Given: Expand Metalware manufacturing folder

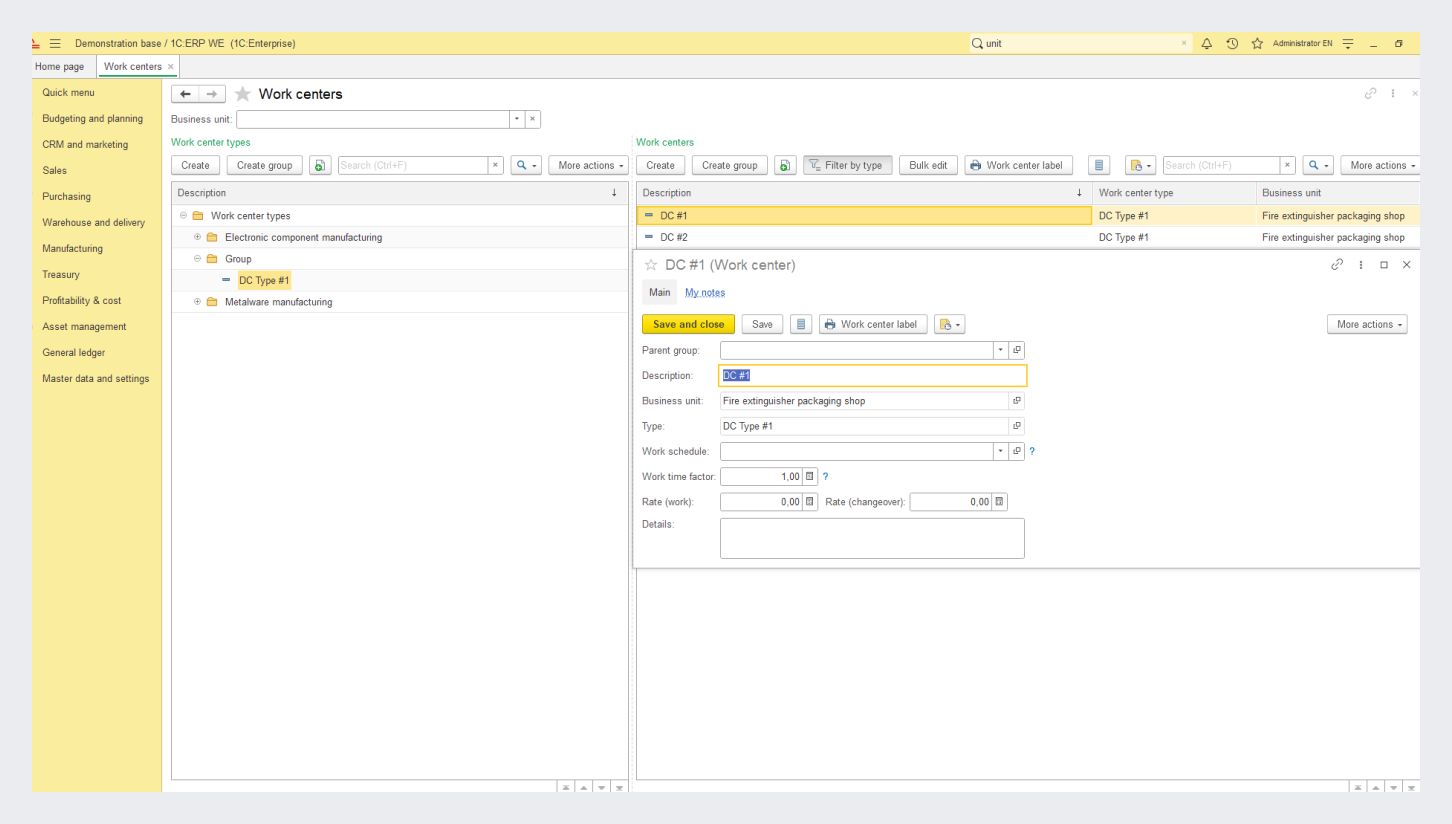Looking at the screenshot, I should tap(198, 302).
